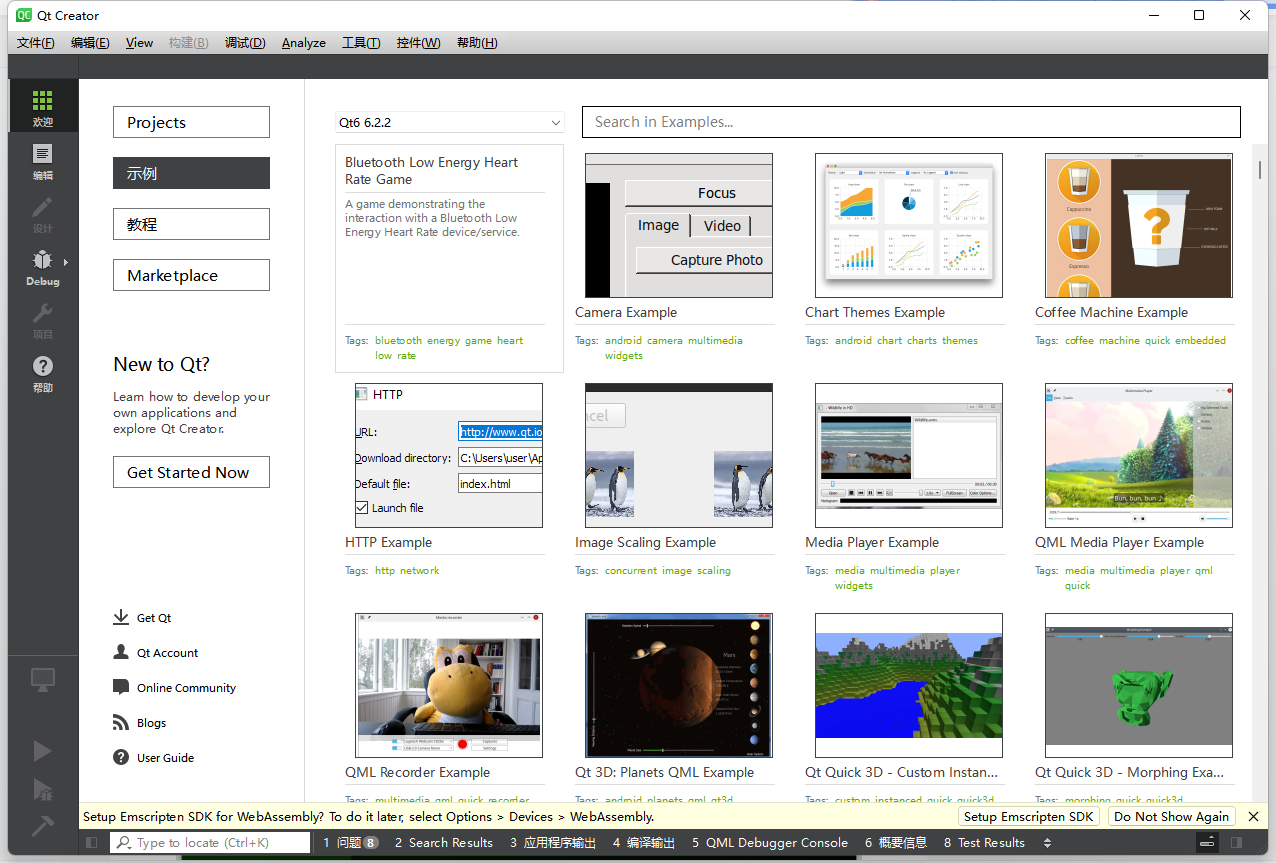This screenshot has height=863, width=1276.
Task: Click the Build hammer icon
Action: pos(42,827)
